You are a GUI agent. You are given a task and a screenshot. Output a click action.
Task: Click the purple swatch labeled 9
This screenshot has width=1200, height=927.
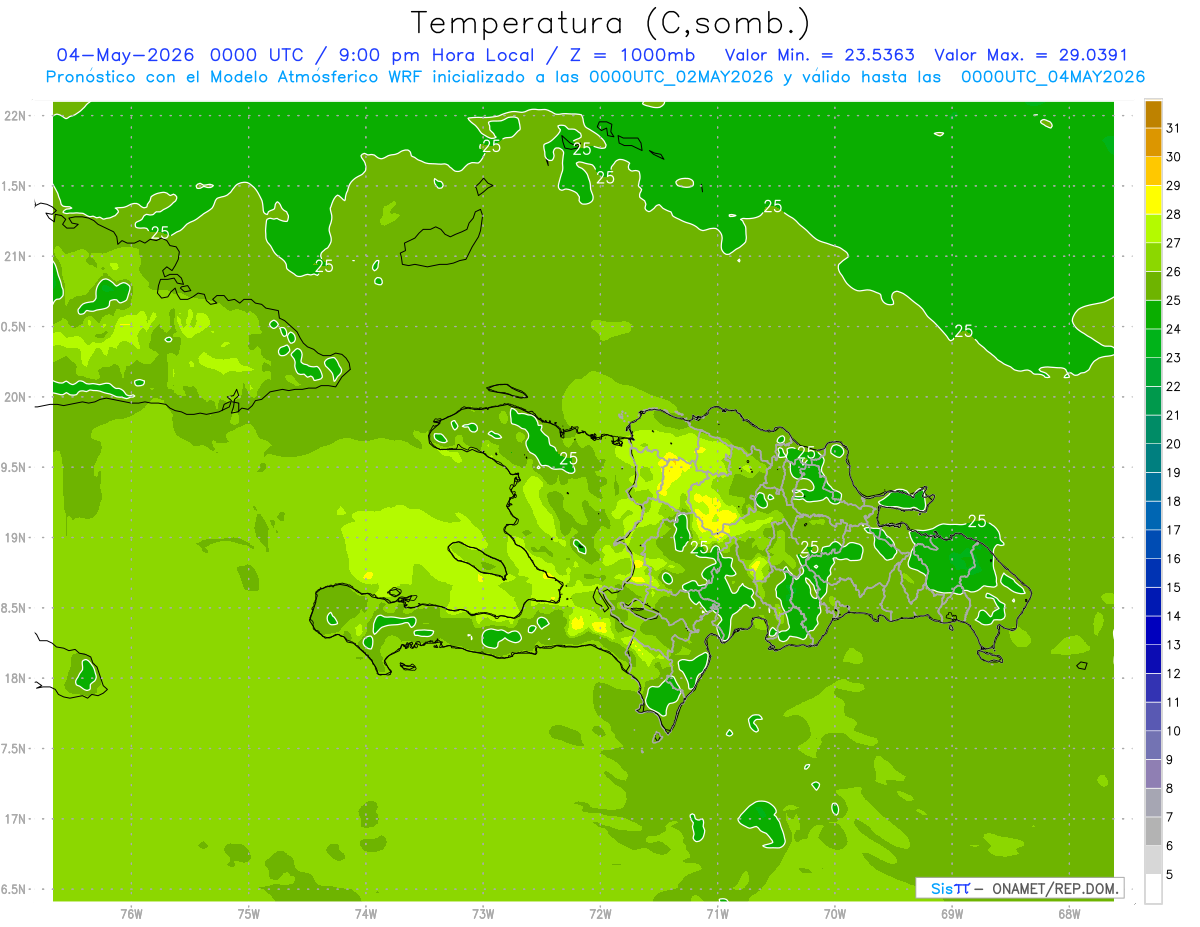click(1153, 746)
